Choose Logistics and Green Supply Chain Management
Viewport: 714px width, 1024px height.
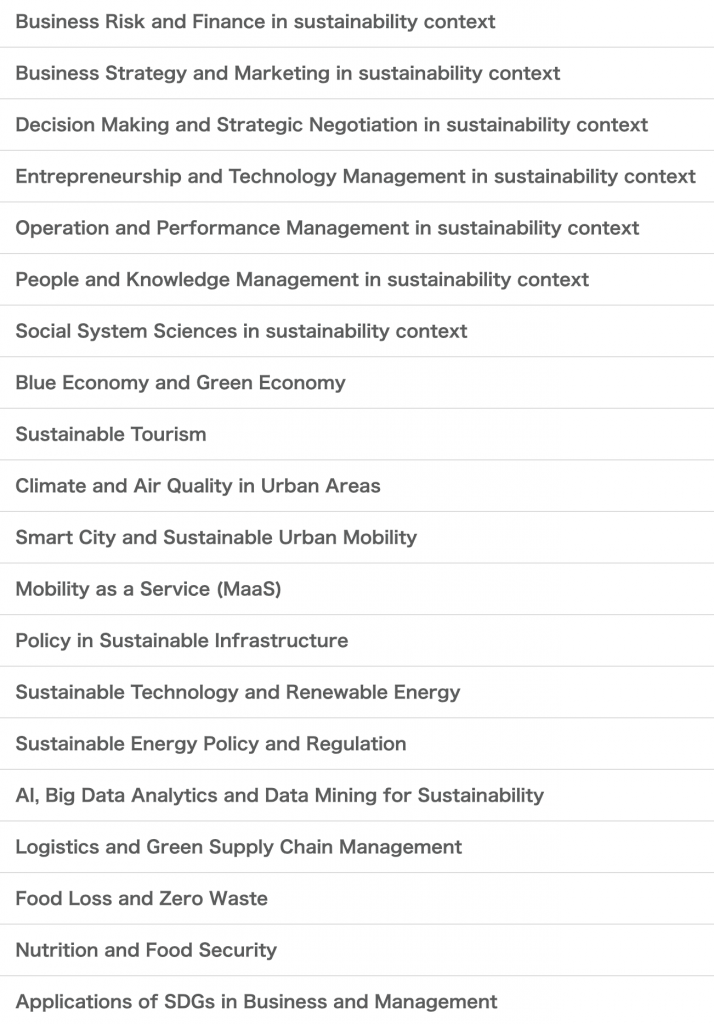[357, 847]
